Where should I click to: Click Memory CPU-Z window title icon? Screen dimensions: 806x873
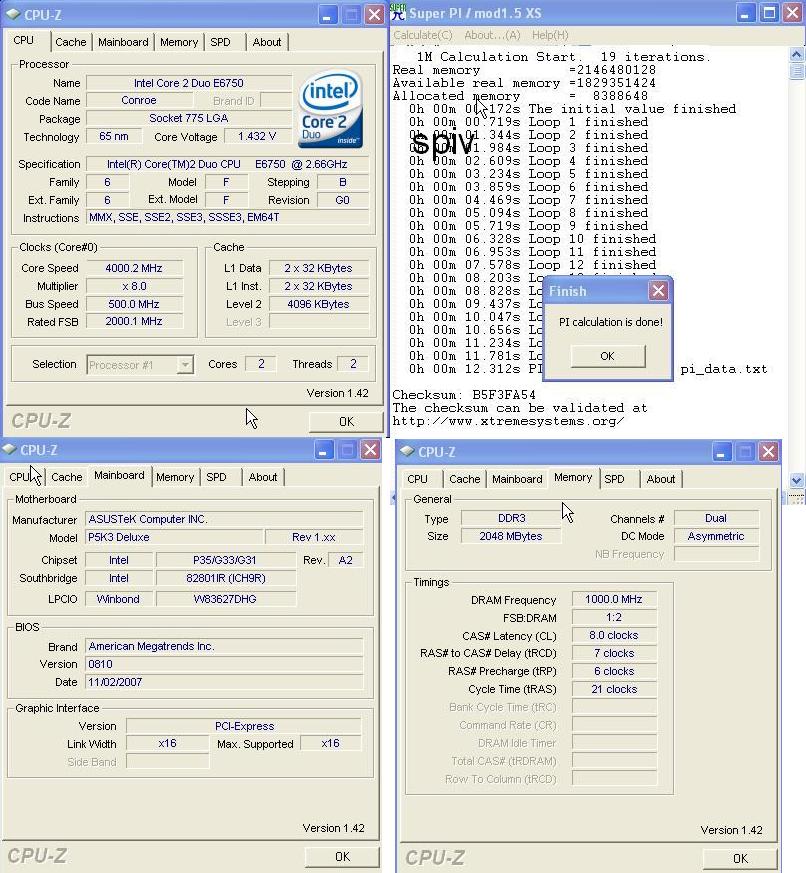[407, 452]
